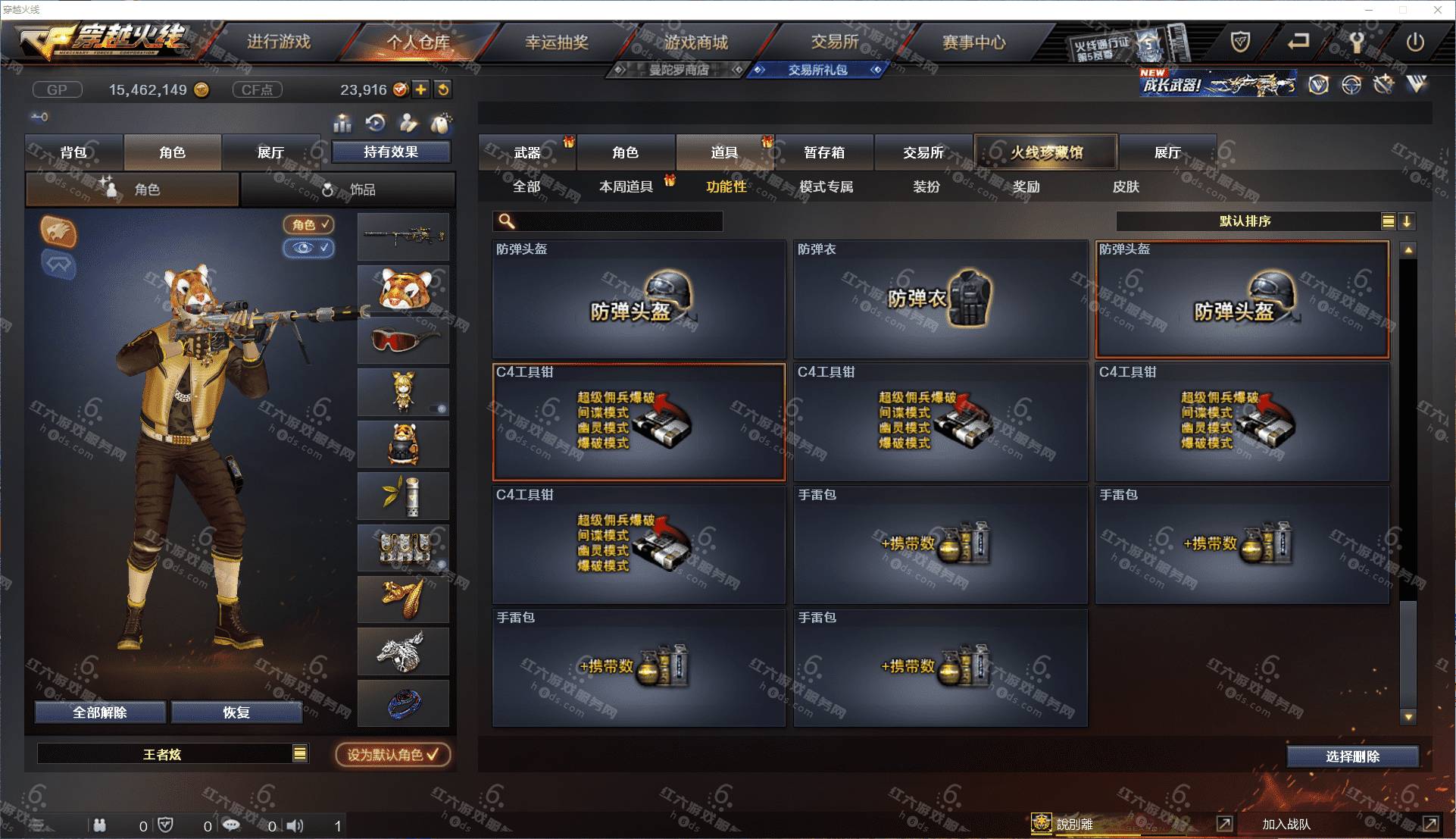
Task: Click the 选择删除 button
Action: (1353, 756)
